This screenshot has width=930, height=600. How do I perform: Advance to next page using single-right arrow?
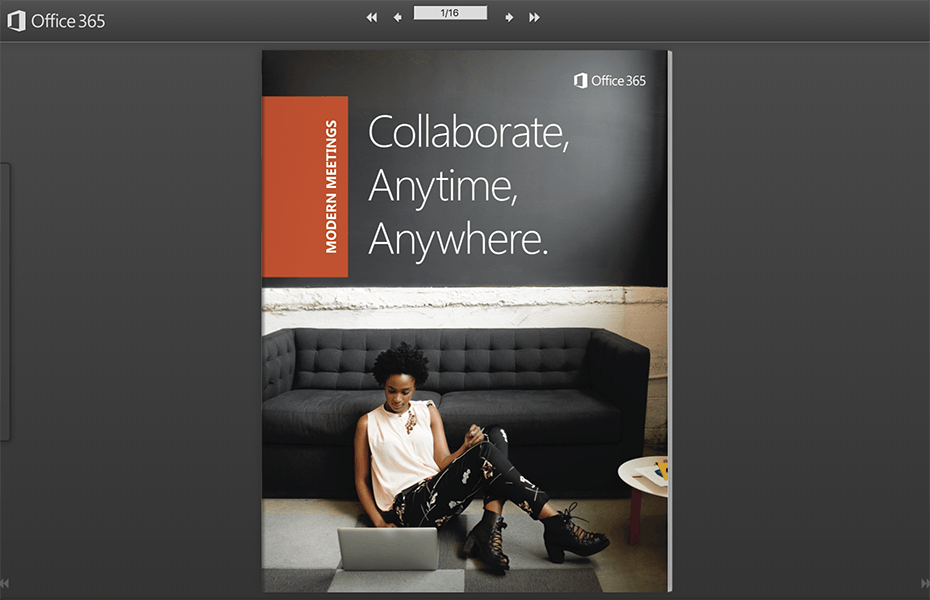pyautogui.click(x=509, y=17)
